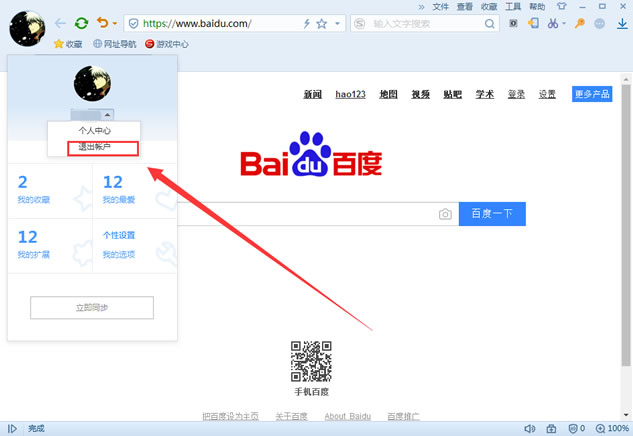Click the 设置 link on Baidu
The height and width of the screenshot is (436, 633).
point(547,94)
